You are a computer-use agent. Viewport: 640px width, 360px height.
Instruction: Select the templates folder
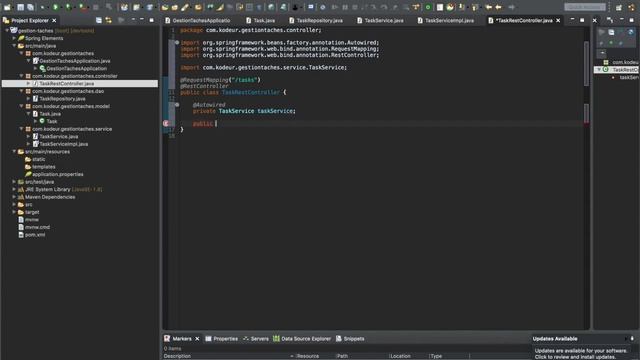click(x=44, y=167)
